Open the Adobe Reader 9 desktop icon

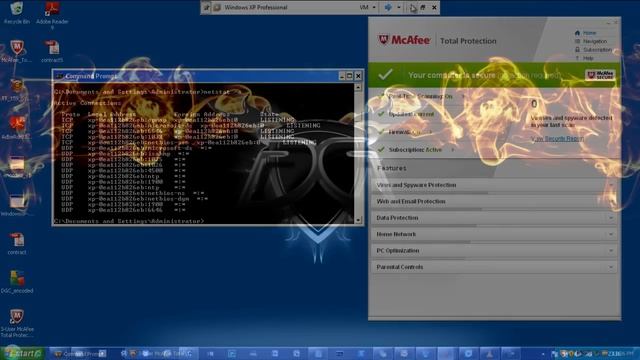52,15
